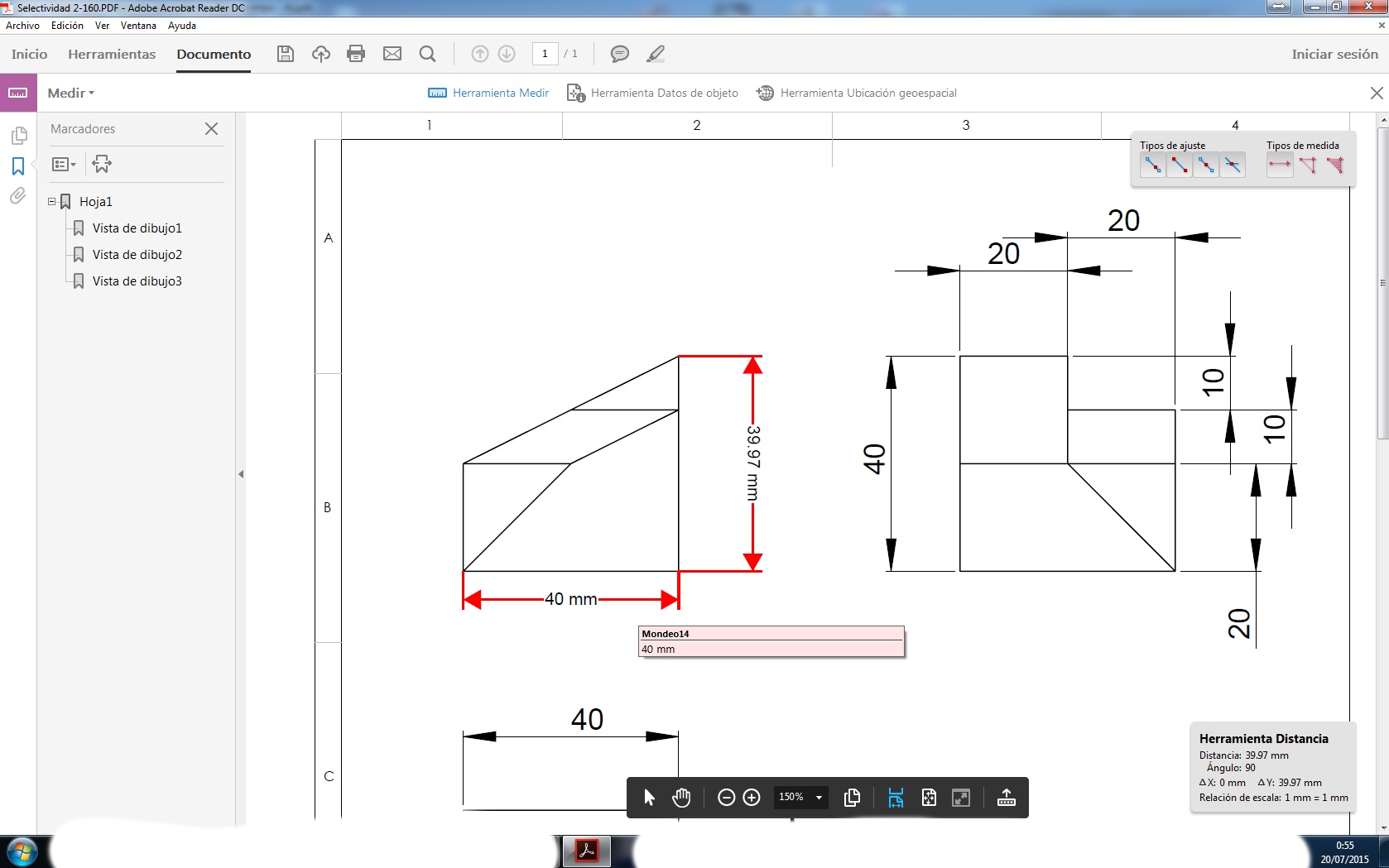
Task: Click the page number input field
Action: pyautogui.click(x=545, y=54)
